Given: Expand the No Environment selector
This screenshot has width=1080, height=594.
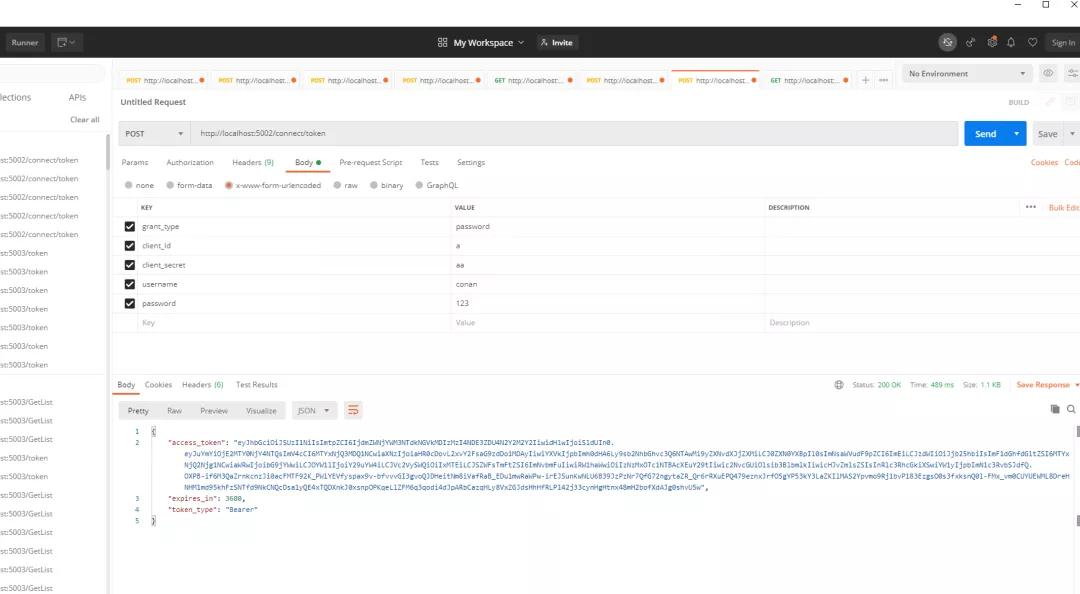Looking at the screenshot, I should [966, 74].
